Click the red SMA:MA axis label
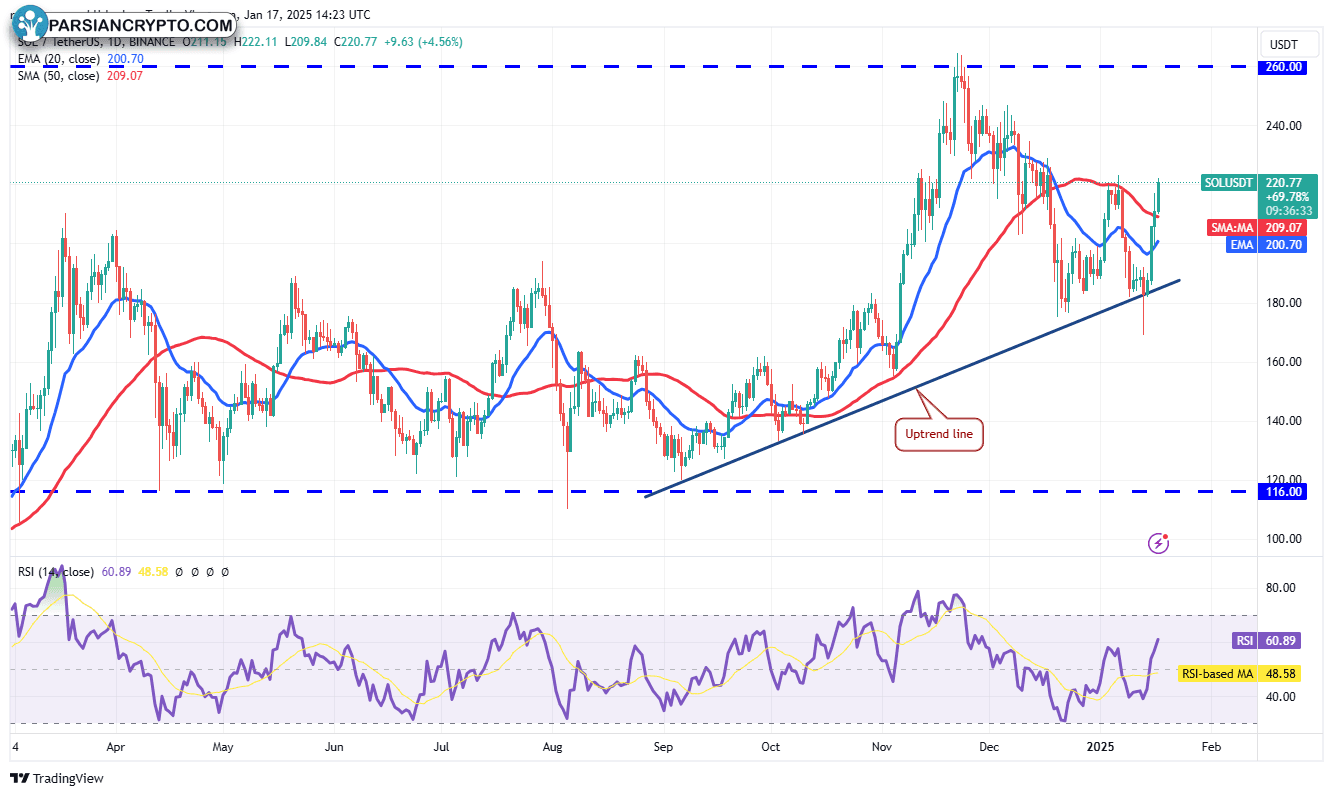 [1233, 227]
